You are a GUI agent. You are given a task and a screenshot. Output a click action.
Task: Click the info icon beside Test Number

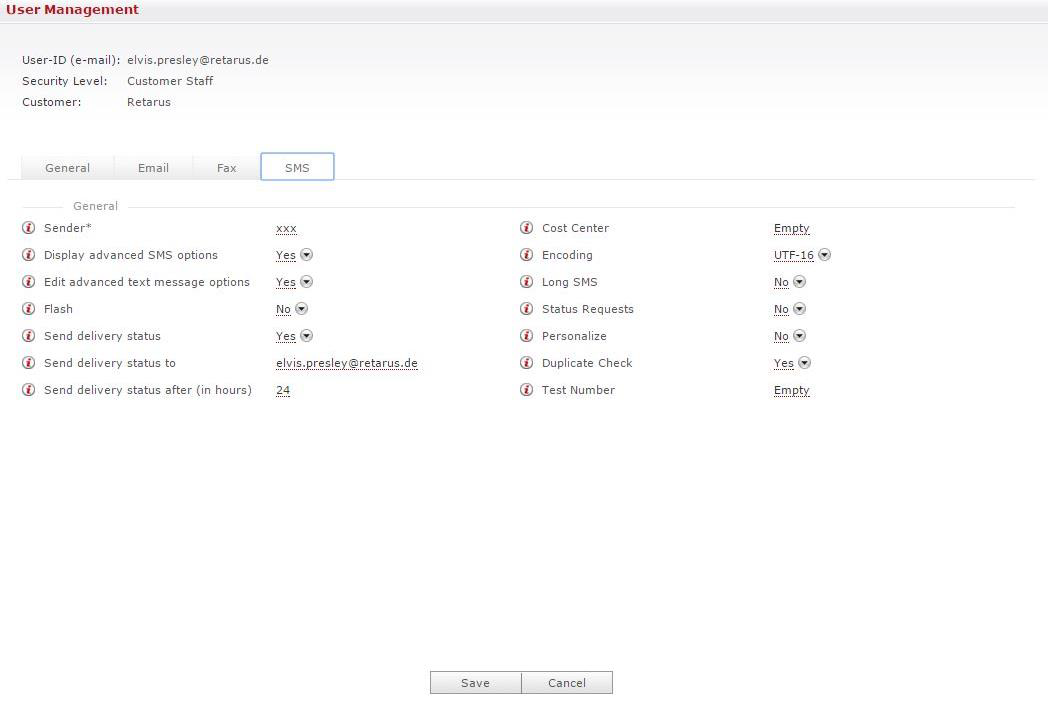526,390
